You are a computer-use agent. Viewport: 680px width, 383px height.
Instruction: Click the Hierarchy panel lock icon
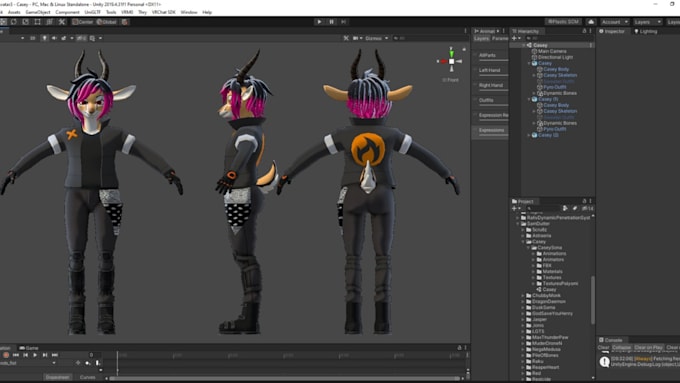coord(584,31)
